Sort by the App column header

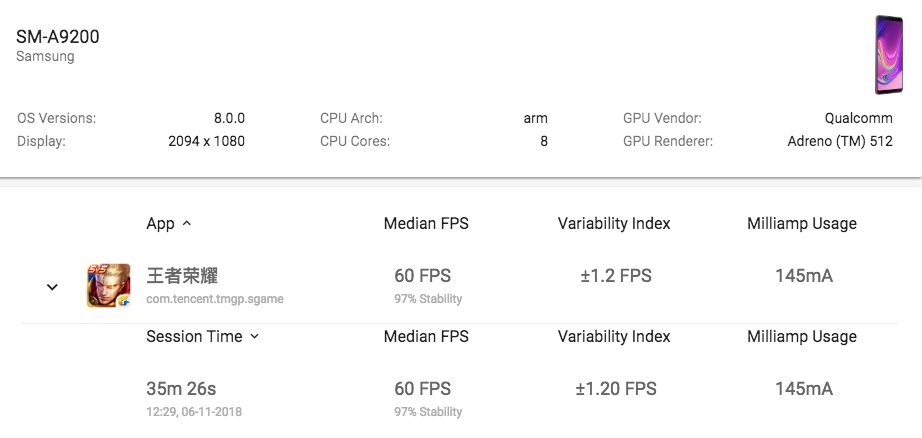pyautogui.click(x=169, y=224)
